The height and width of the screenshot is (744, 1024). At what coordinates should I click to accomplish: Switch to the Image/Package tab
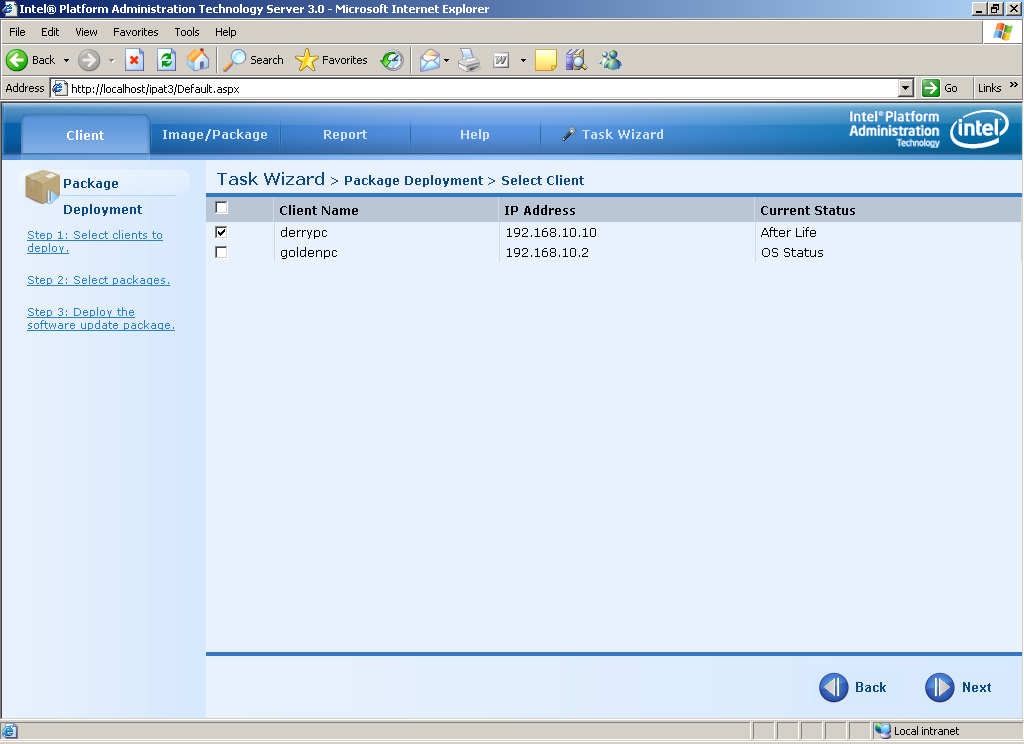[215, 135]
